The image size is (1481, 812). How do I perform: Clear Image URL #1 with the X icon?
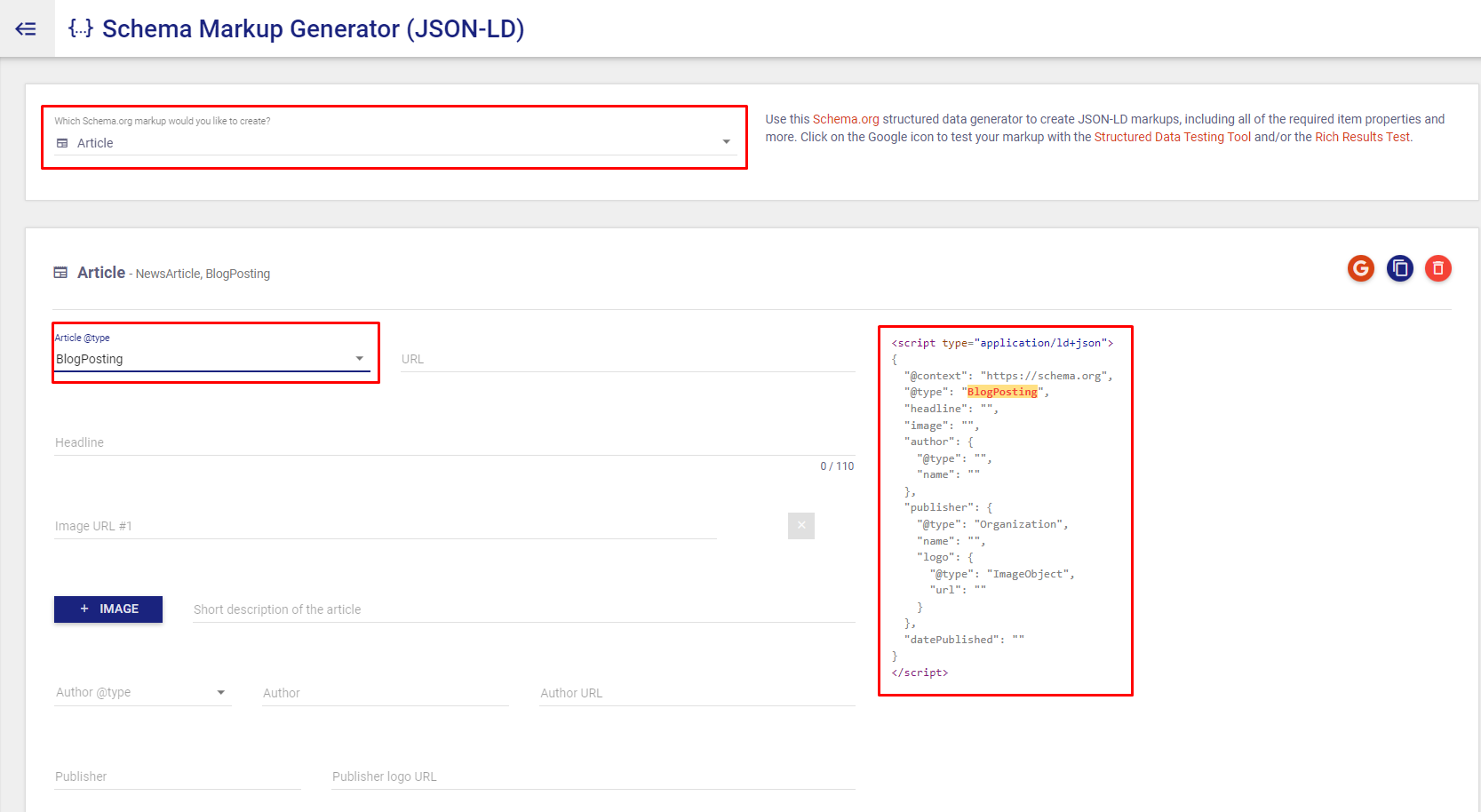pyautogui.click(x=800, y=525)
